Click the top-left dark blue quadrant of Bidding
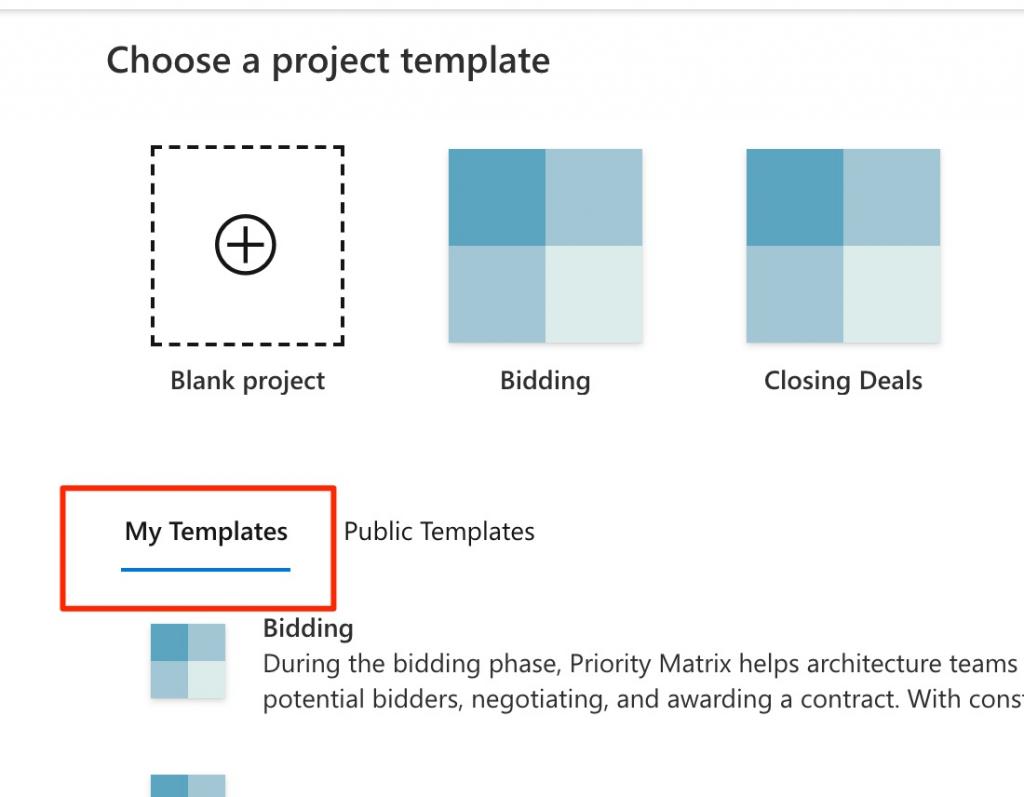Image resolution: width=1024 pixels, height=797 pixels. pos(497,197)
